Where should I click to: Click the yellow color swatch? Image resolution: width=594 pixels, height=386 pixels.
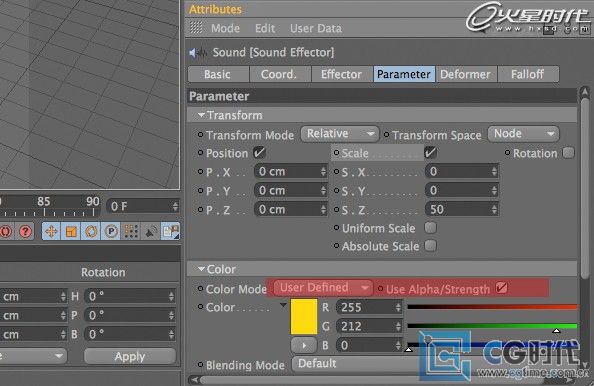coord(304,317)
